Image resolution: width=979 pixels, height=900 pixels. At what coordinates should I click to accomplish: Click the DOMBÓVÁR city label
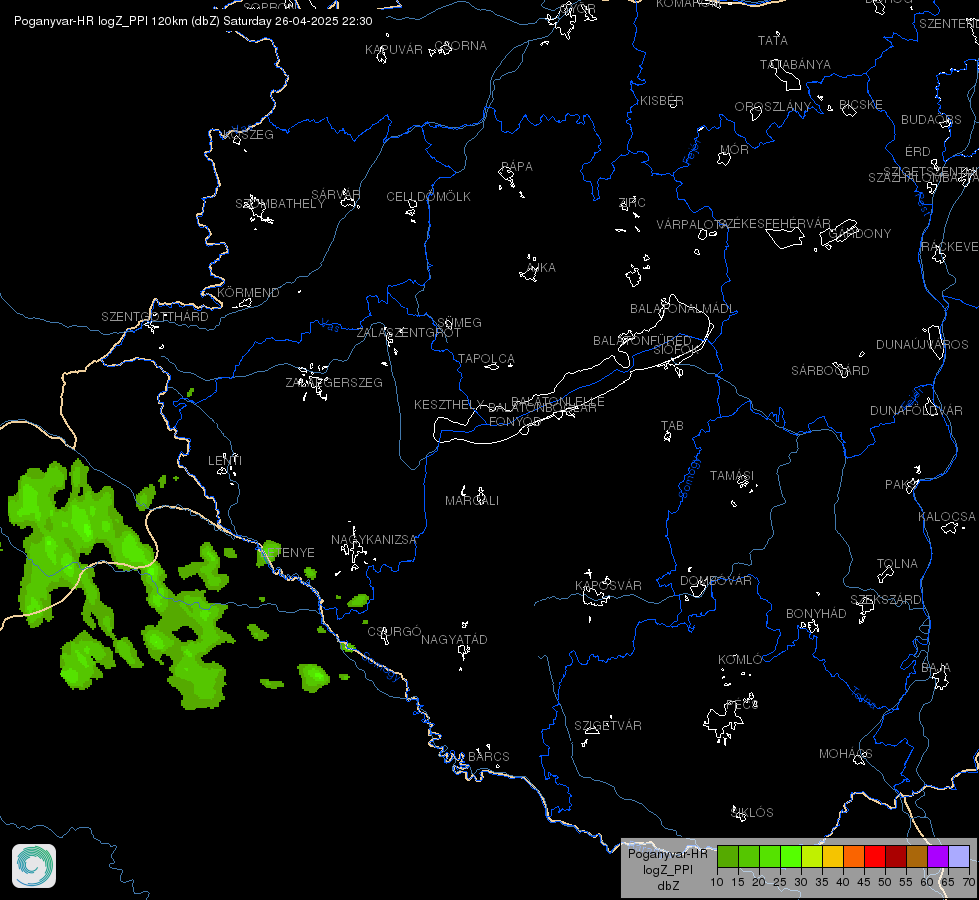coord(716,581)
